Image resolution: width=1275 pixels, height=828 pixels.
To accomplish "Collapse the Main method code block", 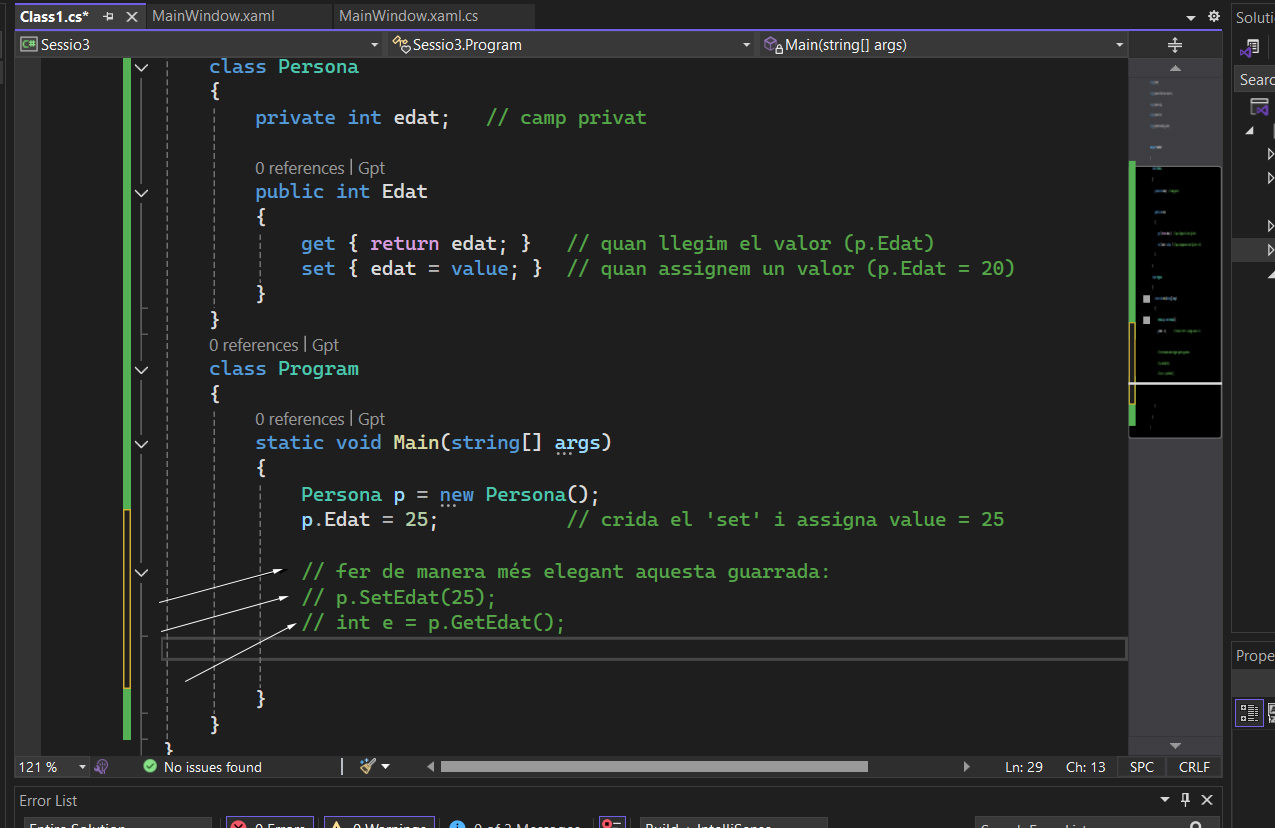I will (x=141, y=443).
